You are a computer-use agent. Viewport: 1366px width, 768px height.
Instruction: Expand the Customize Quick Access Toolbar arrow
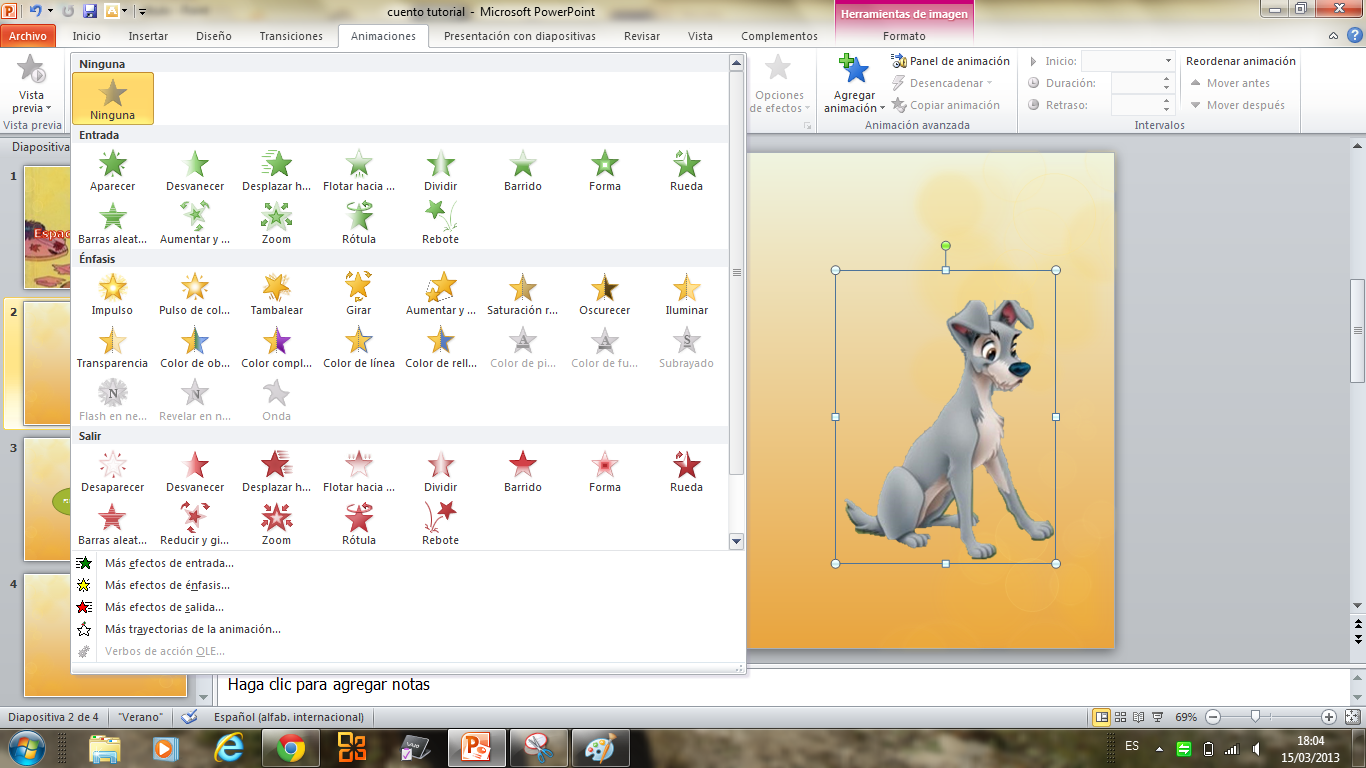point(142,11)
